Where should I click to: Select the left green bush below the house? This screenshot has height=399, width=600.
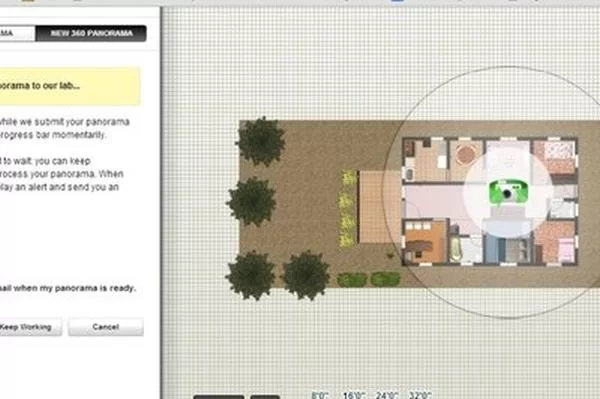tap(352, 279)
